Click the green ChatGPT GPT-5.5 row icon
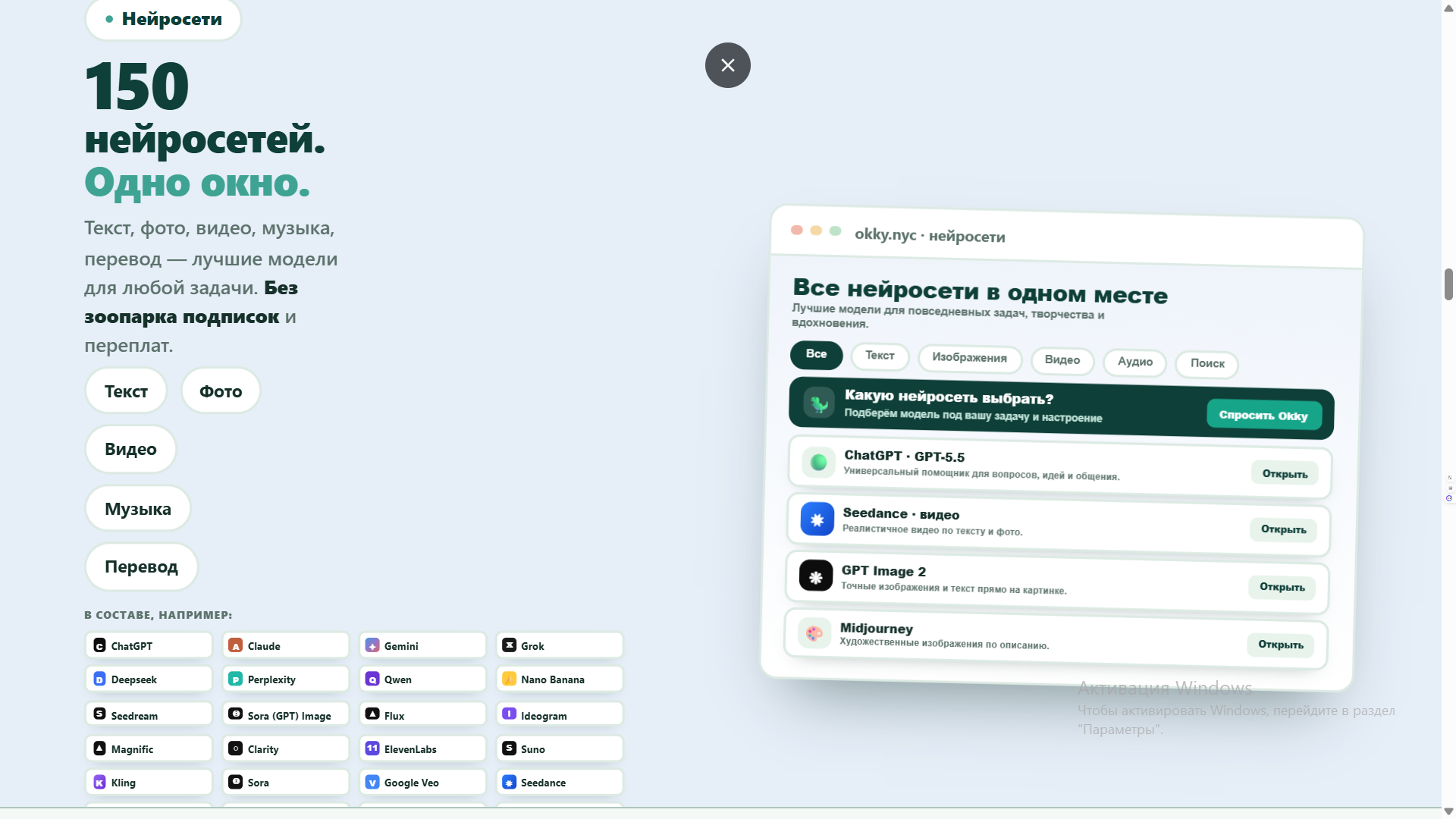The height and width of the screenshot is (819, 1456). point(818,462)
